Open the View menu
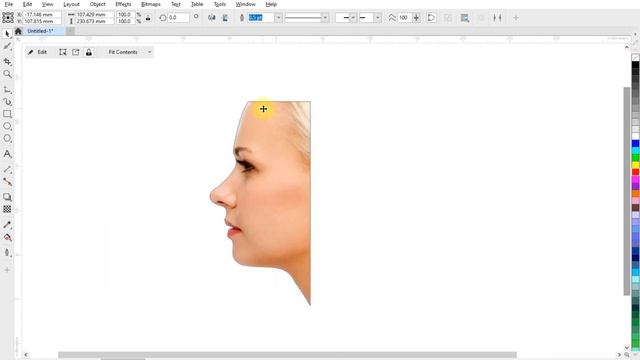Viewport: 640px width, 360px height. pyautogui.click(x=47, y=4)
